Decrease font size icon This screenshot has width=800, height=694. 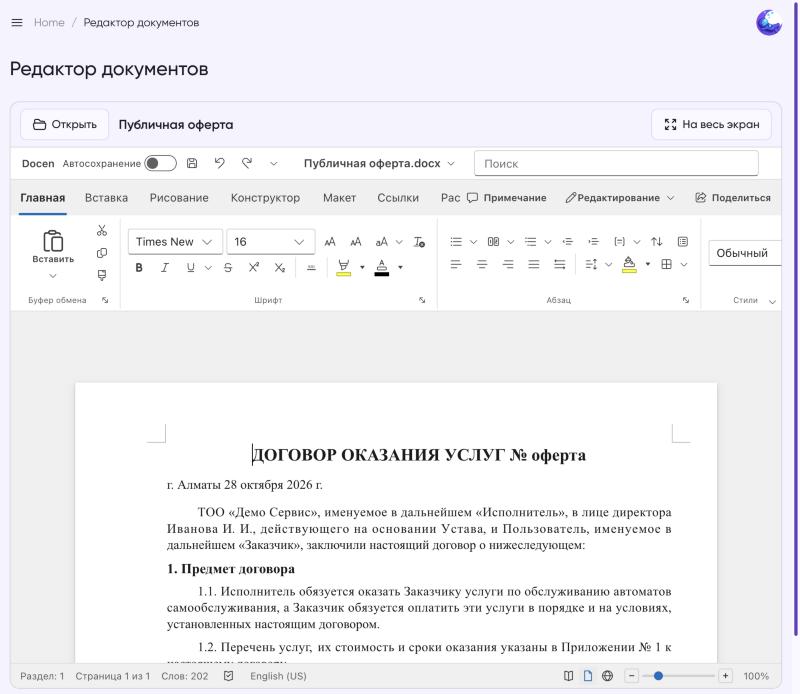coord(356,242)
